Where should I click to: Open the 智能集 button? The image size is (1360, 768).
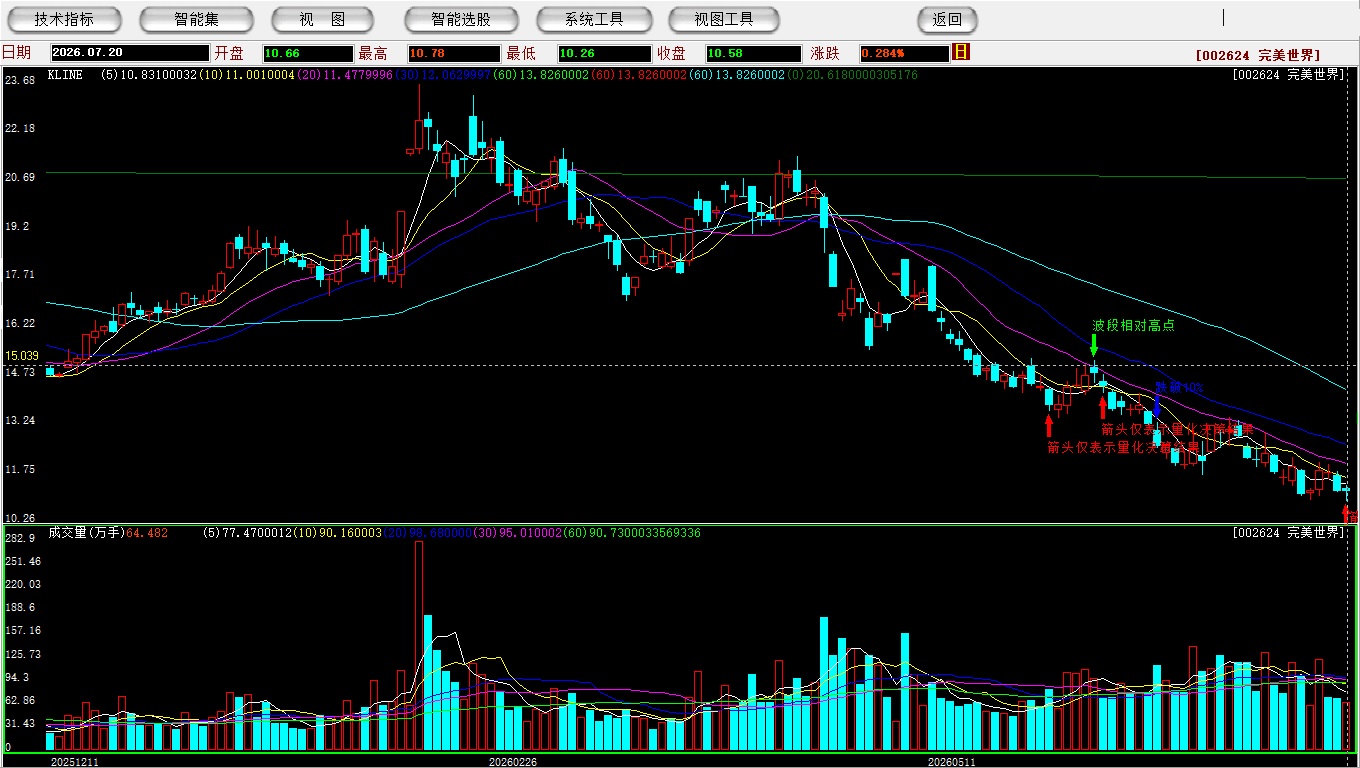pyautogui.click(x=196, y=19)
